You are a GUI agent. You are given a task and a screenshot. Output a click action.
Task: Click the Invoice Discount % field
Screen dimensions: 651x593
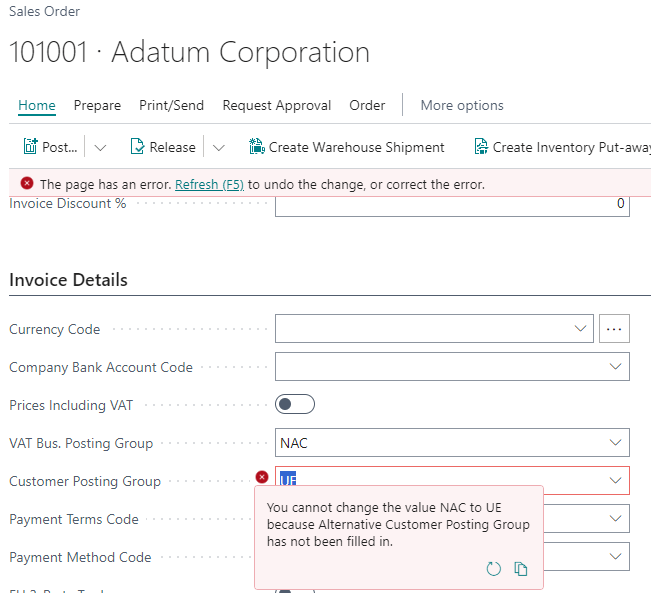452,205
